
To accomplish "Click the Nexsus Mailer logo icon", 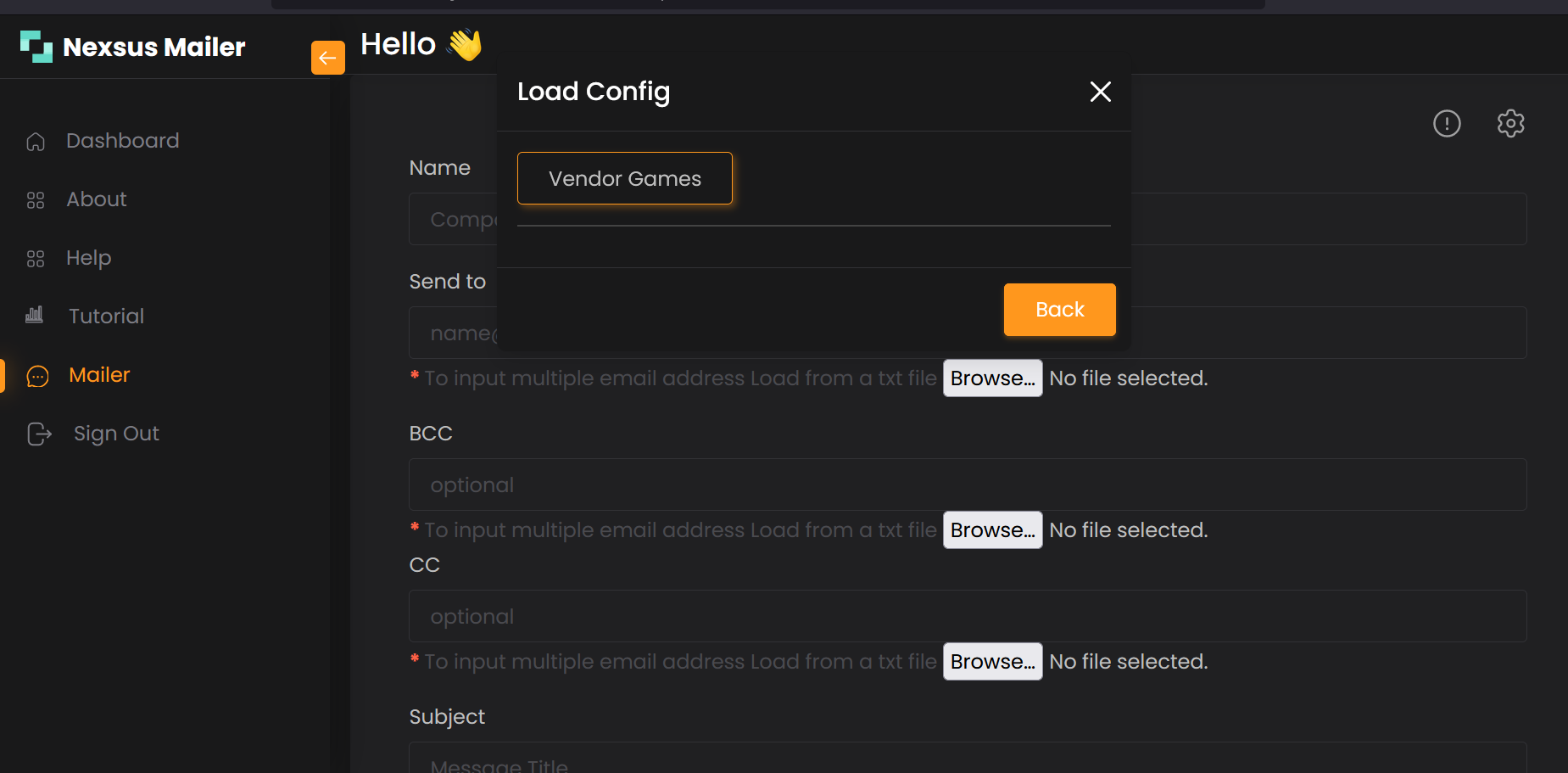I will point(36,47).
